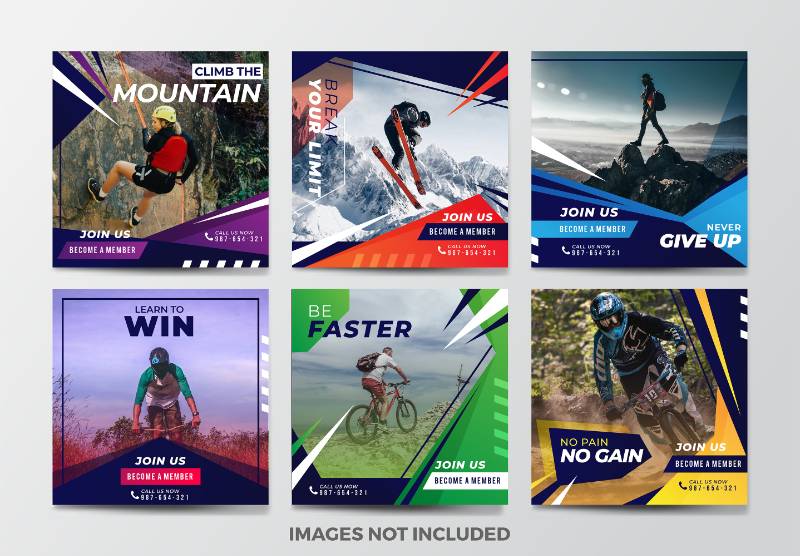800x556 pixels.
Task: Click the phone icon on the purple climbing card
Action: 209,236
